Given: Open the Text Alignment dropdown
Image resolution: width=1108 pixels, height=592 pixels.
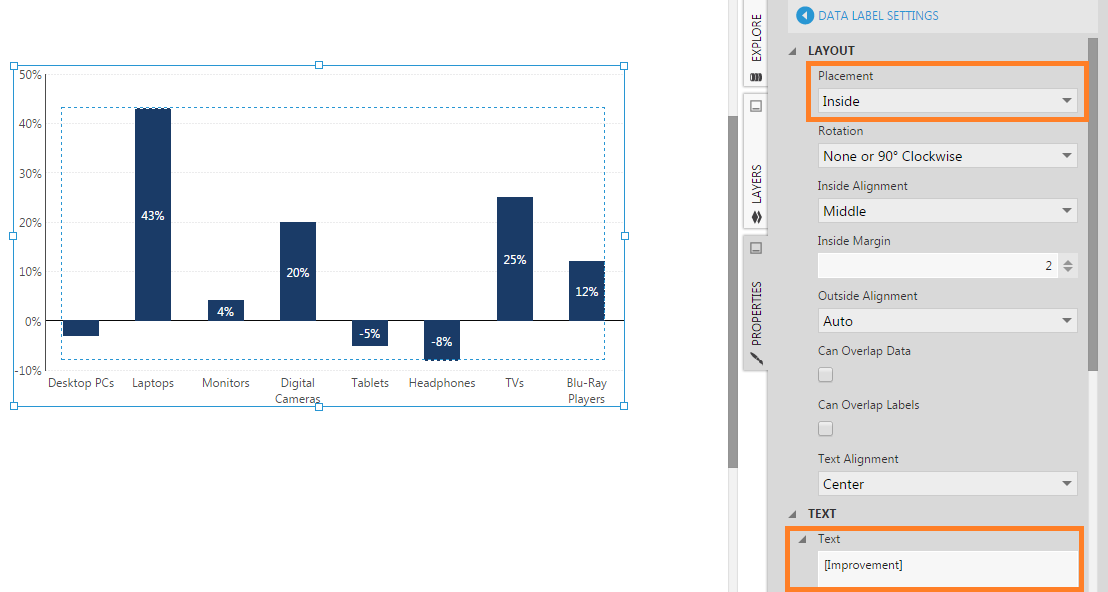Looking at the screenshot, I should [947, 484].
